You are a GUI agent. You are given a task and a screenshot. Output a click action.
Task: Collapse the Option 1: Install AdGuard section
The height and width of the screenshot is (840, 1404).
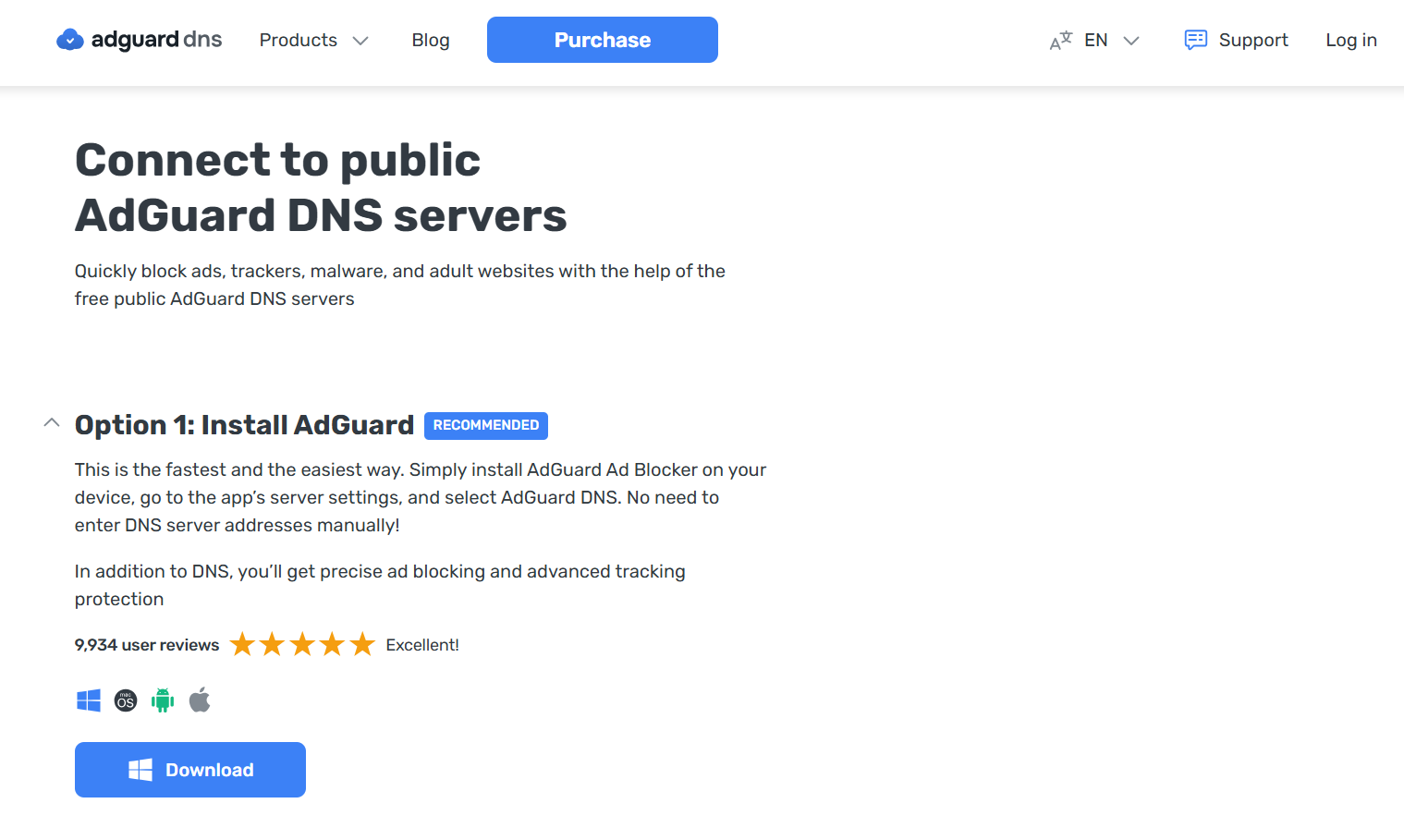pyautogui.click(x=52, y=422)
